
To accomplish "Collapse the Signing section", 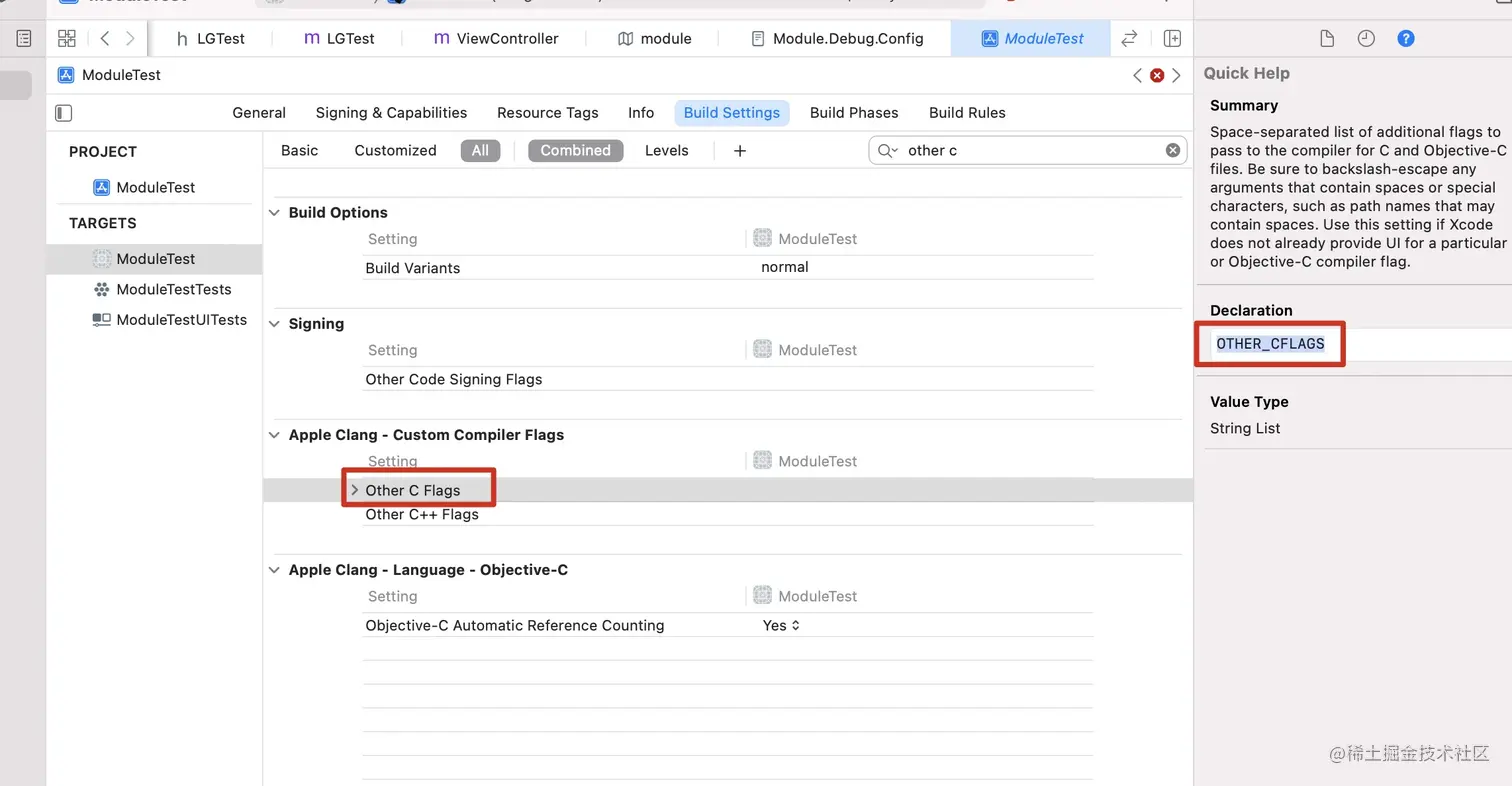I will coord(275,324).
